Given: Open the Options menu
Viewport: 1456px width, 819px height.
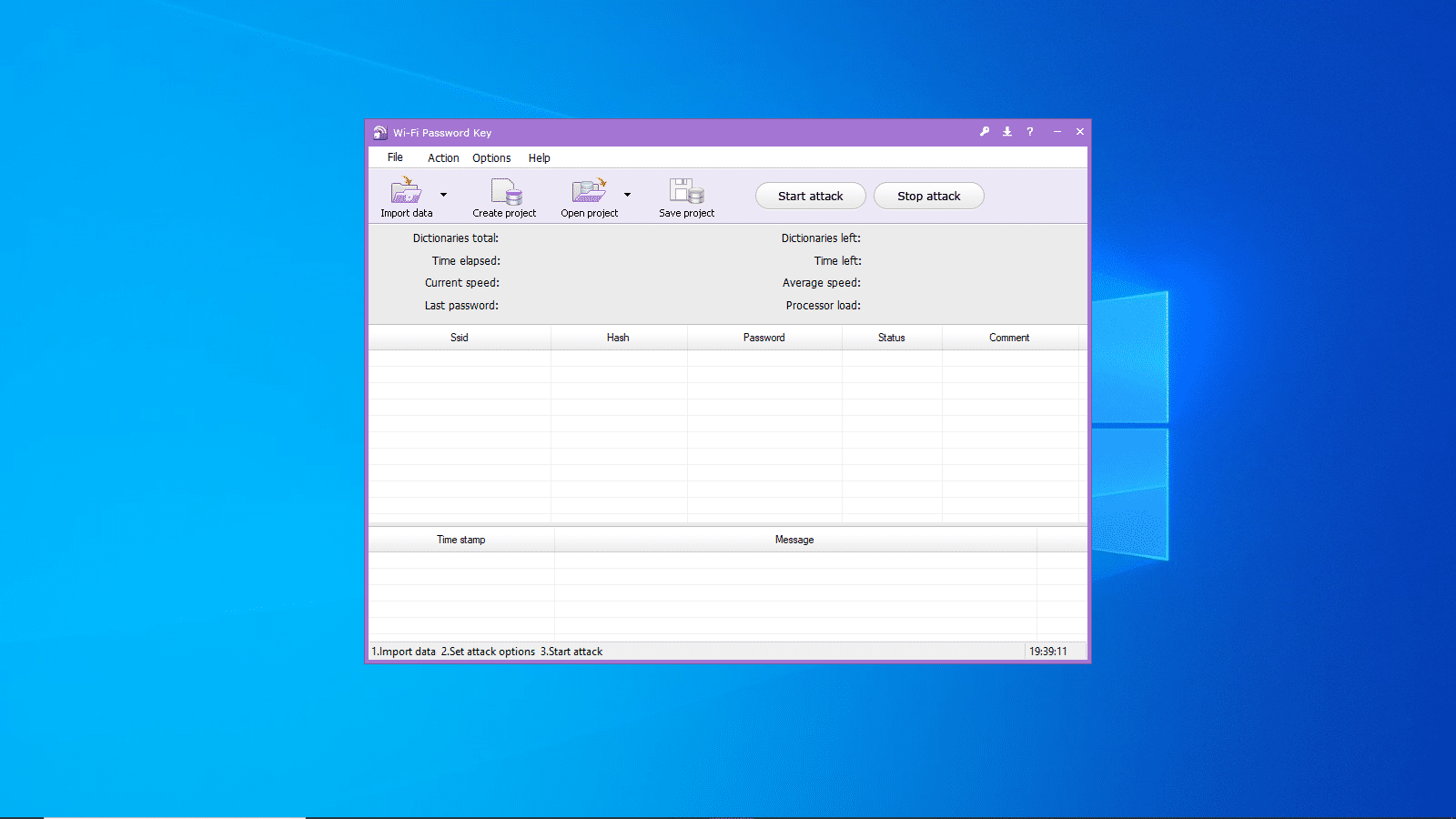Looking at the screenshot, I should point(491,158).
